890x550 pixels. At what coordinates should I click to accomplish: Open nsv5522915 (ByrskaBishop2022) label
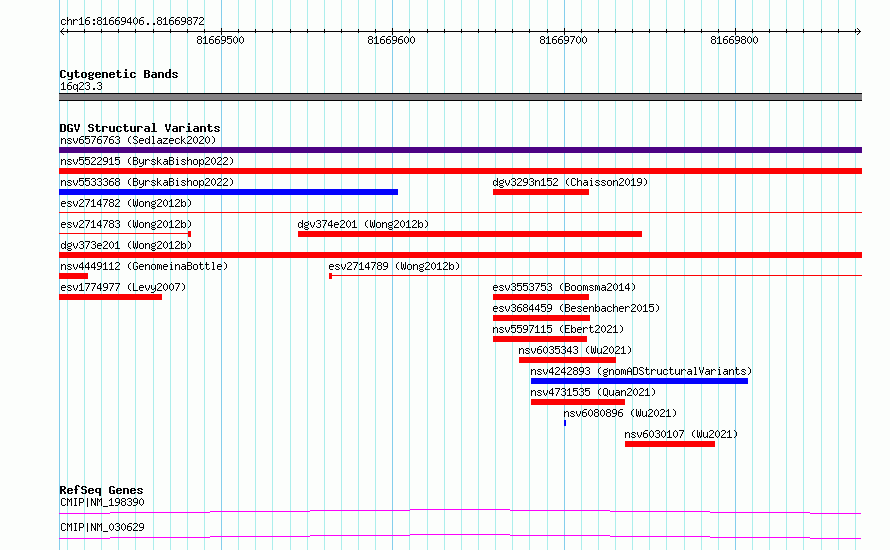[147, 161]
